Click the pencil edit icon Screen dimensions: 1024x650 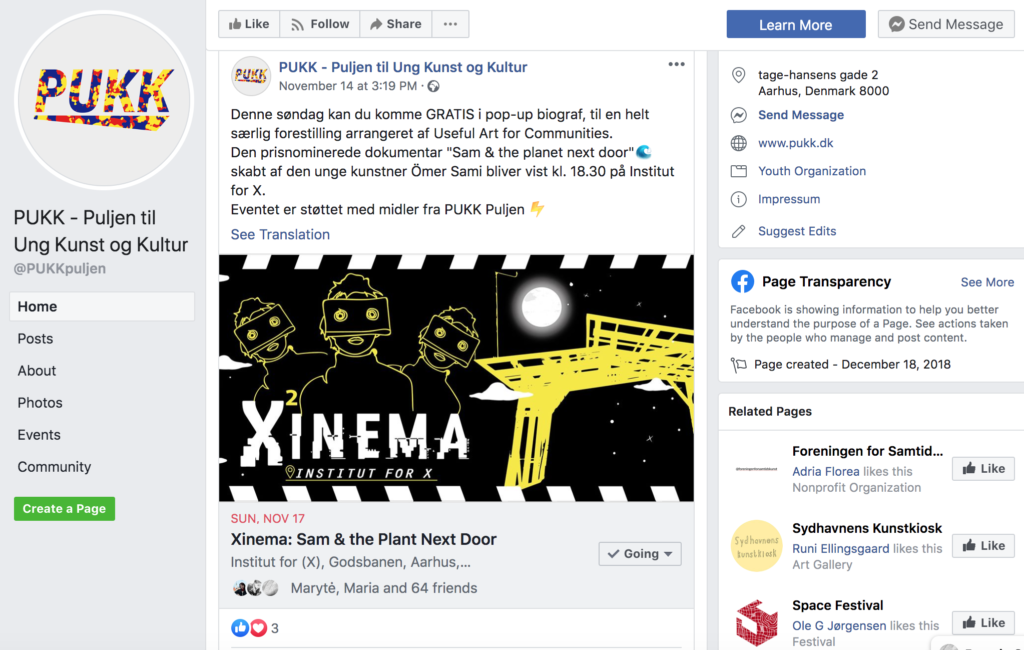[739, 231]
